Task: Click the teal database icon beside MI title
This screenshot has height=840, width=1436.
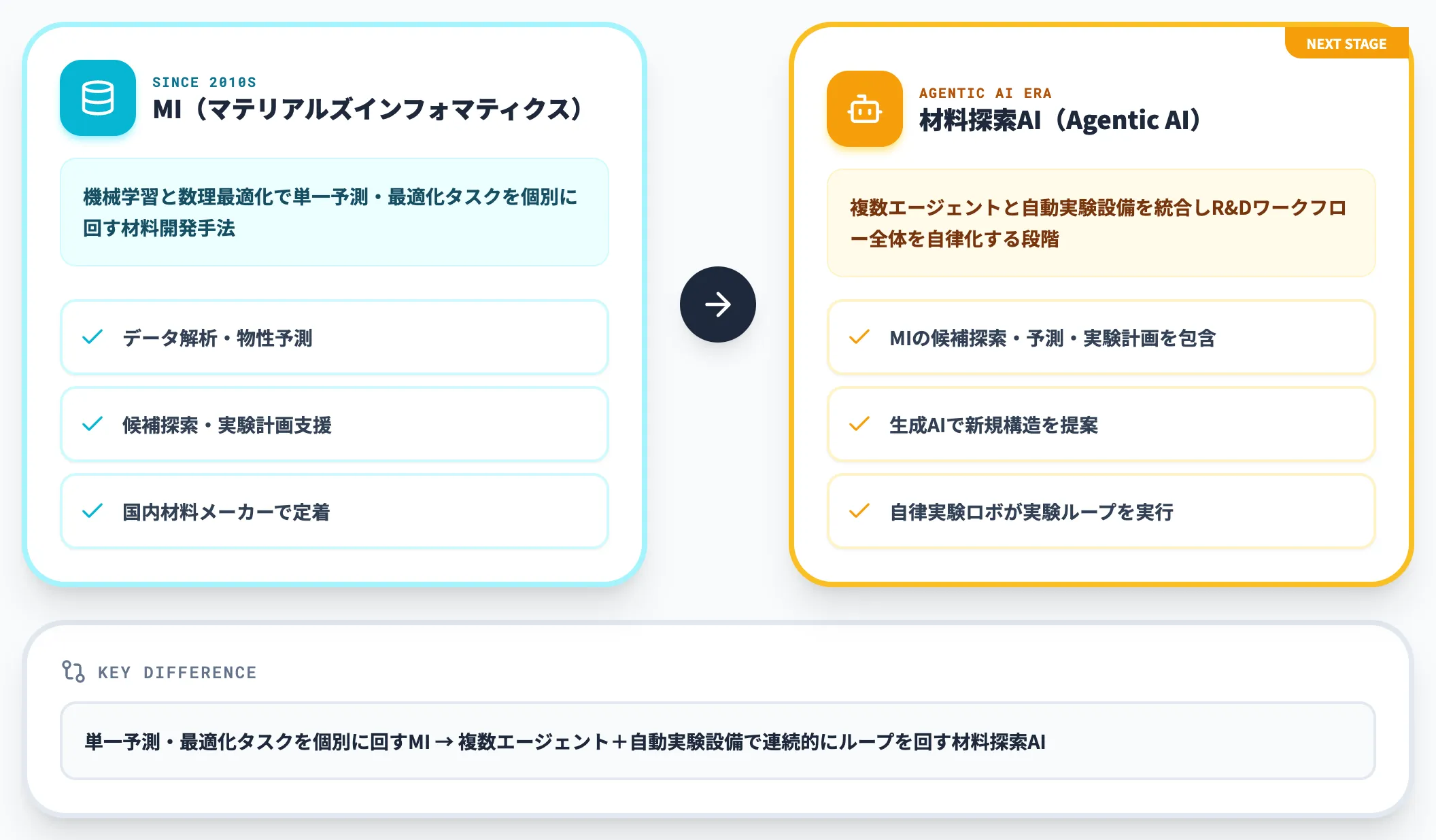Action: tap(98, 98)
